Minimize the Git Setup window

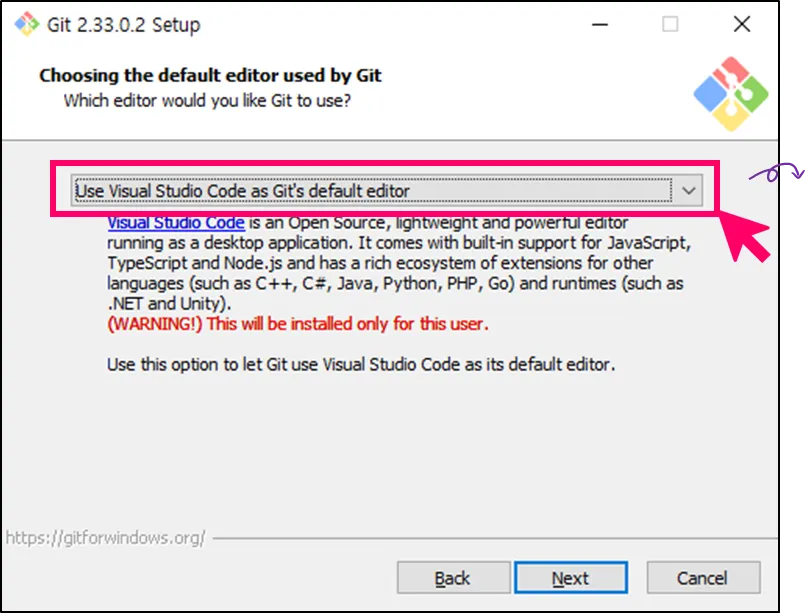[600, 24]
